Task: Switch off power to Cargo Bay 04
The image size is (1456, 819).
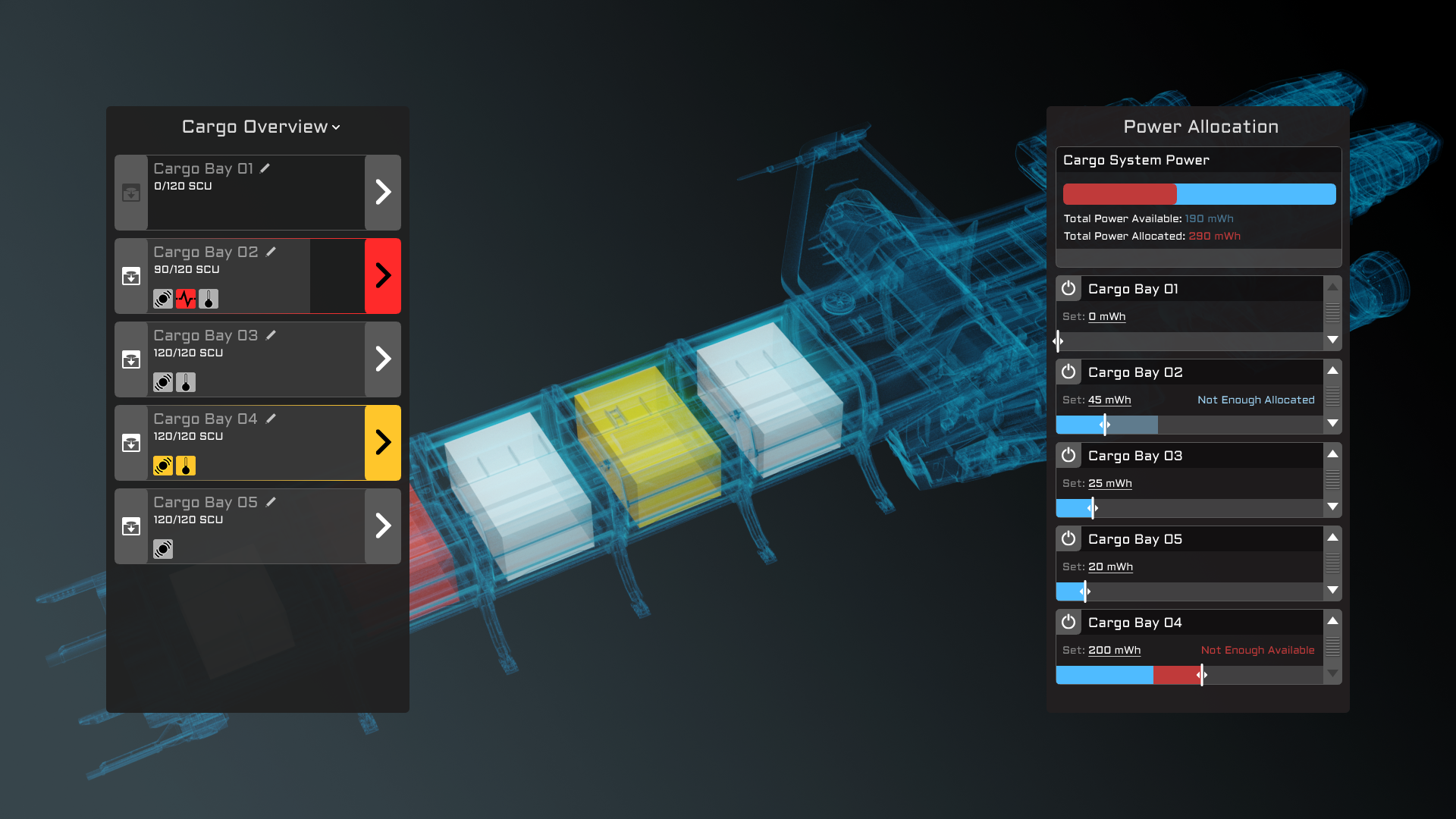Action: [x=1068, y=622]
